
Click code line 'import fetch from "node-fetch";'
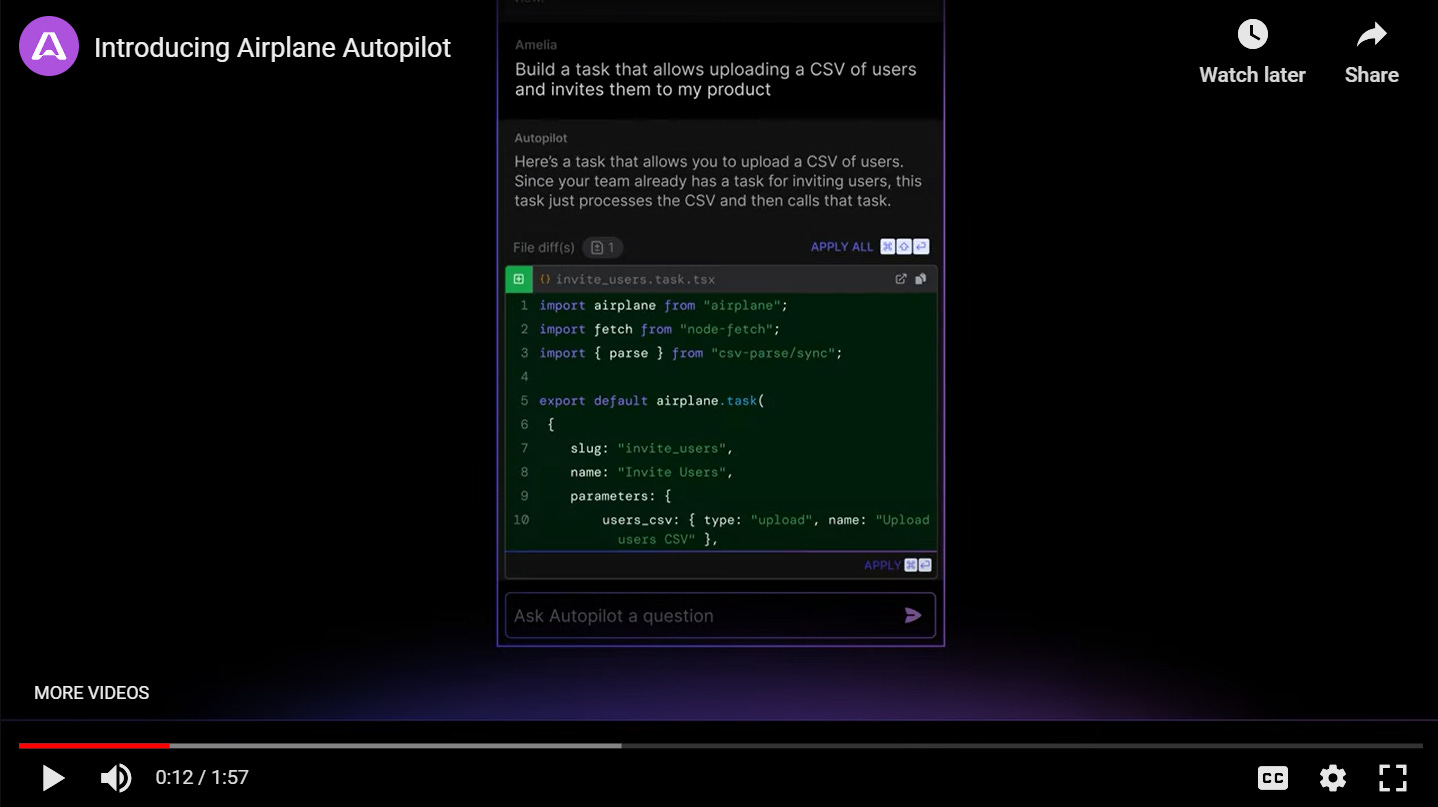pyautogui.click(x=659, y=329)
